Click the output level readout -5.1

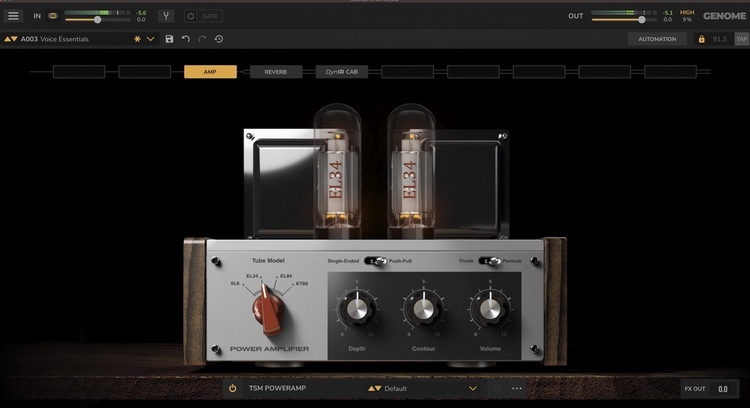[x=668, y=13]
